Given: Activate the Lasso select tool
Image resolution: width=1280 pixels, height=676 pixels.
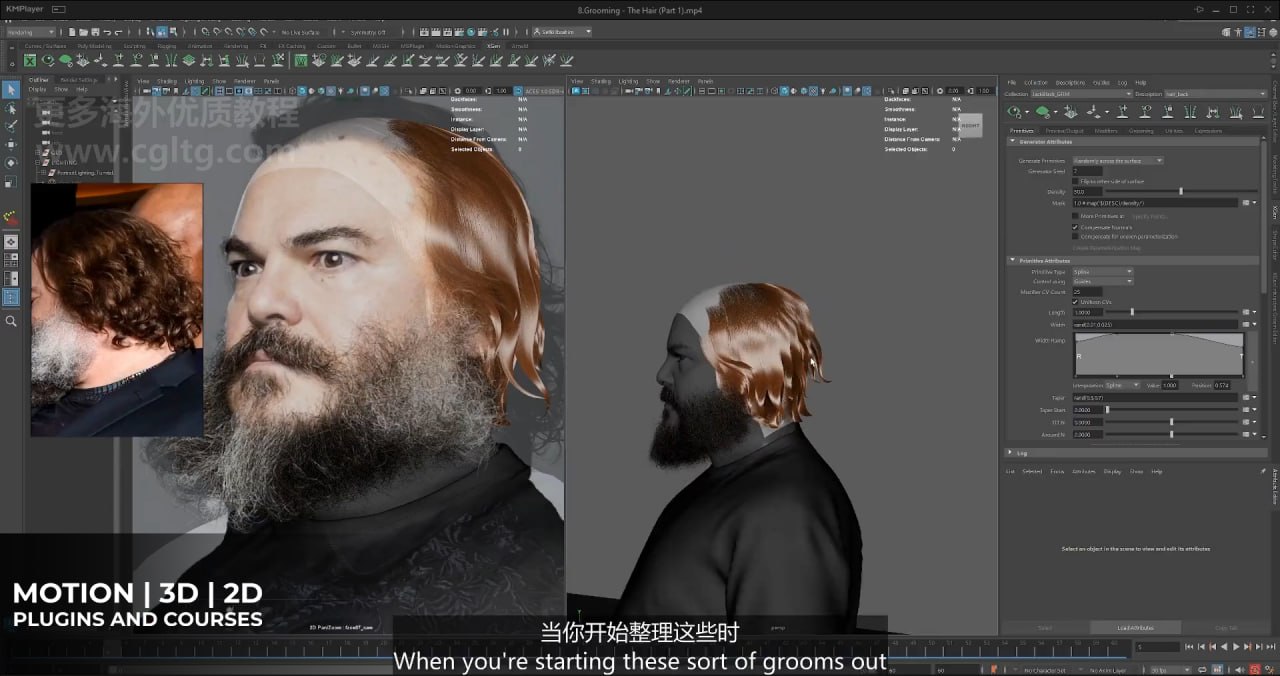Looking at the screenshot, I should point(11,109).
